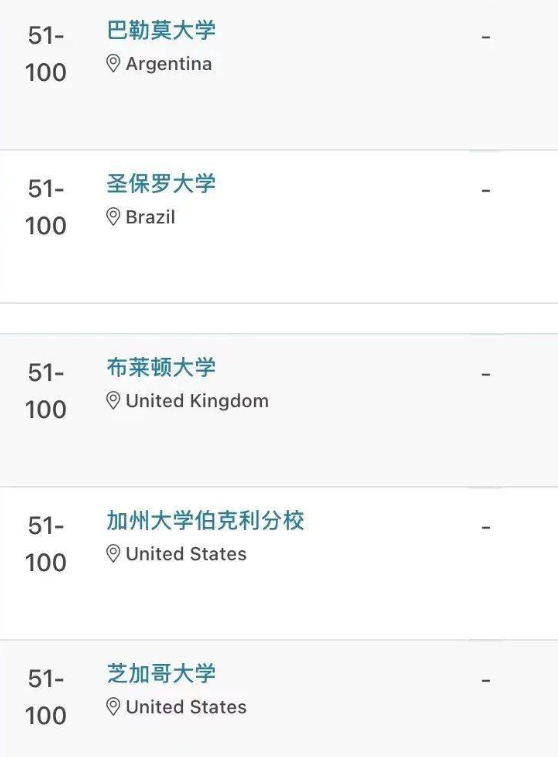Screen dimensions: 558x757
Task: Open the 布莱顿大学 university link
Action: [161, 367]
